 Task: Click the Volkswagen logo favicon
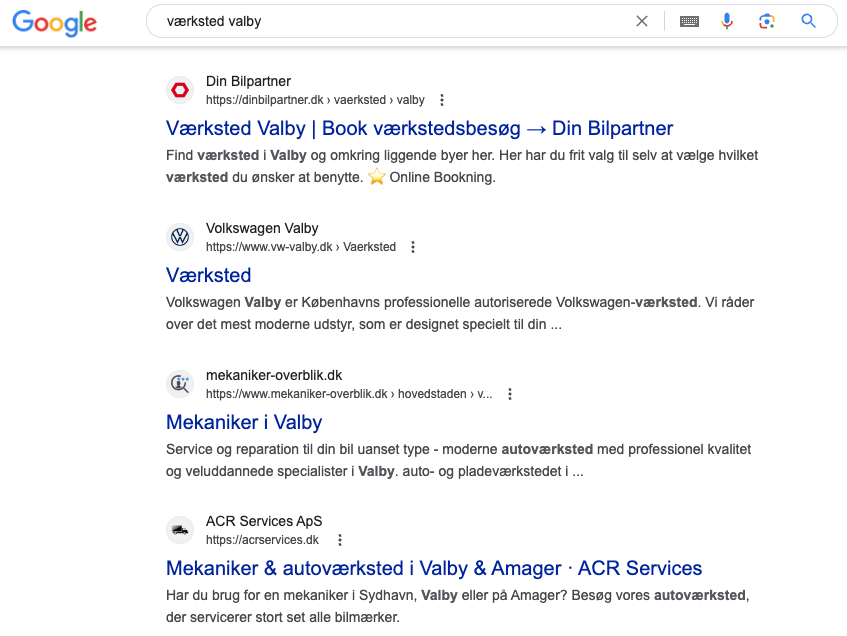pos(180,237)
